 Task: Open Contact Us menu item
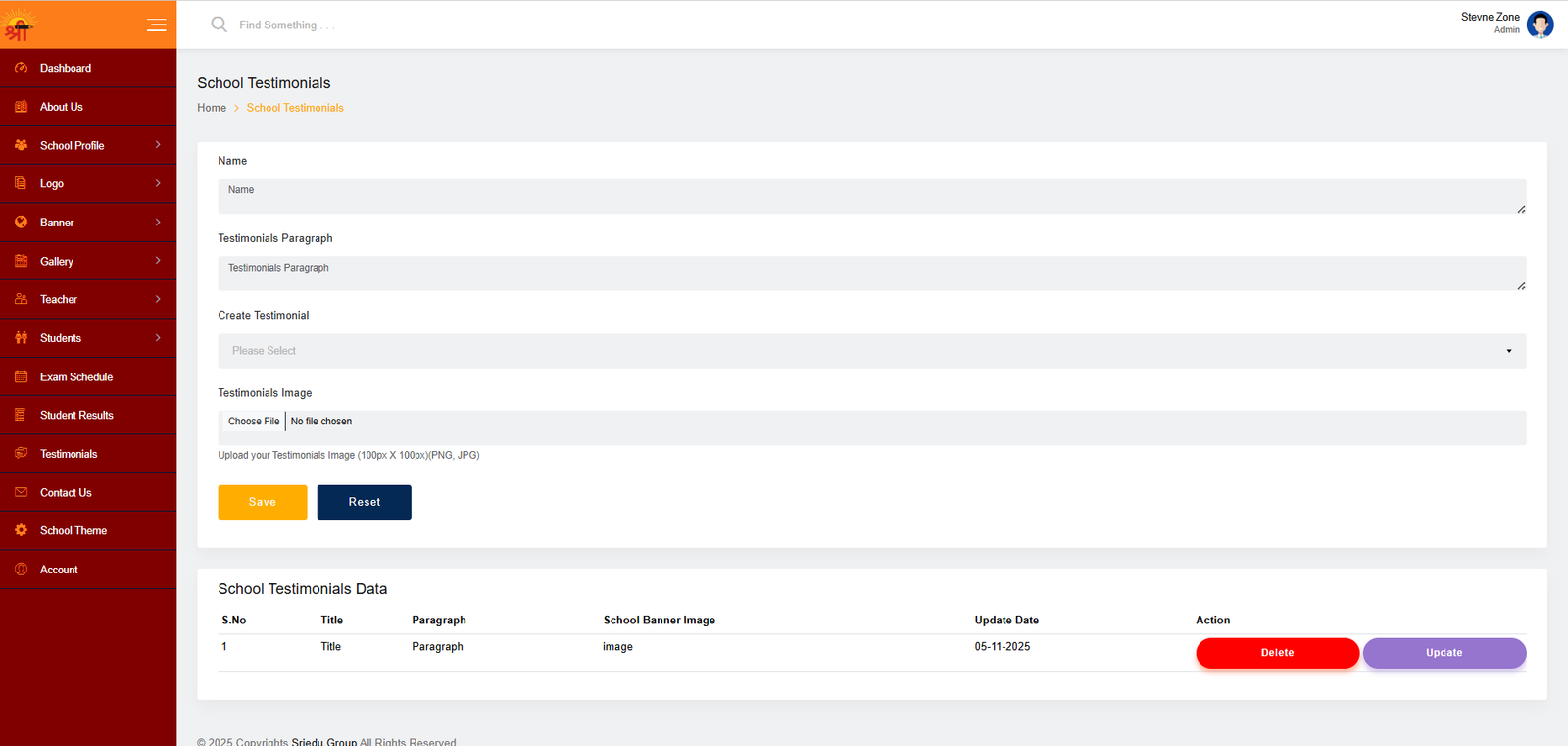(88, 492)
